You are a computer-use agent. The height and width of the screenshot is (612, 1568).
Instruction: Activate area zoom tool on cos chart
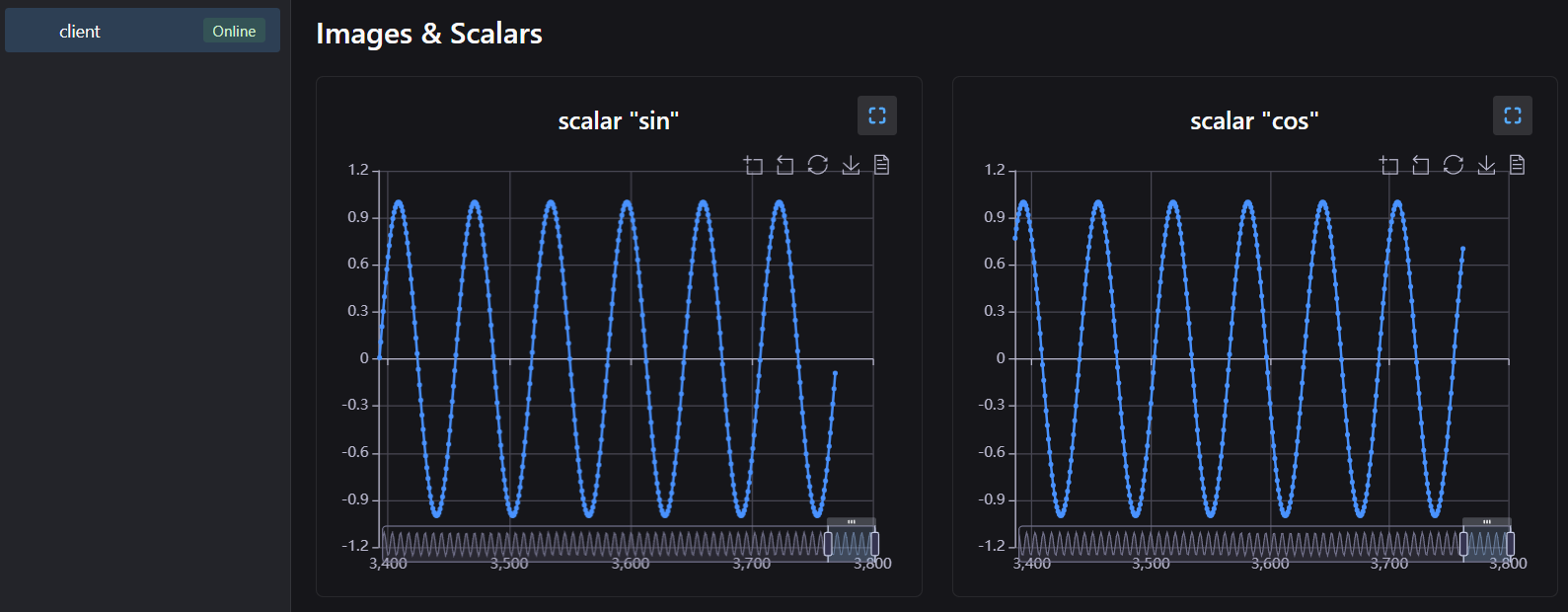[1389, 165]
